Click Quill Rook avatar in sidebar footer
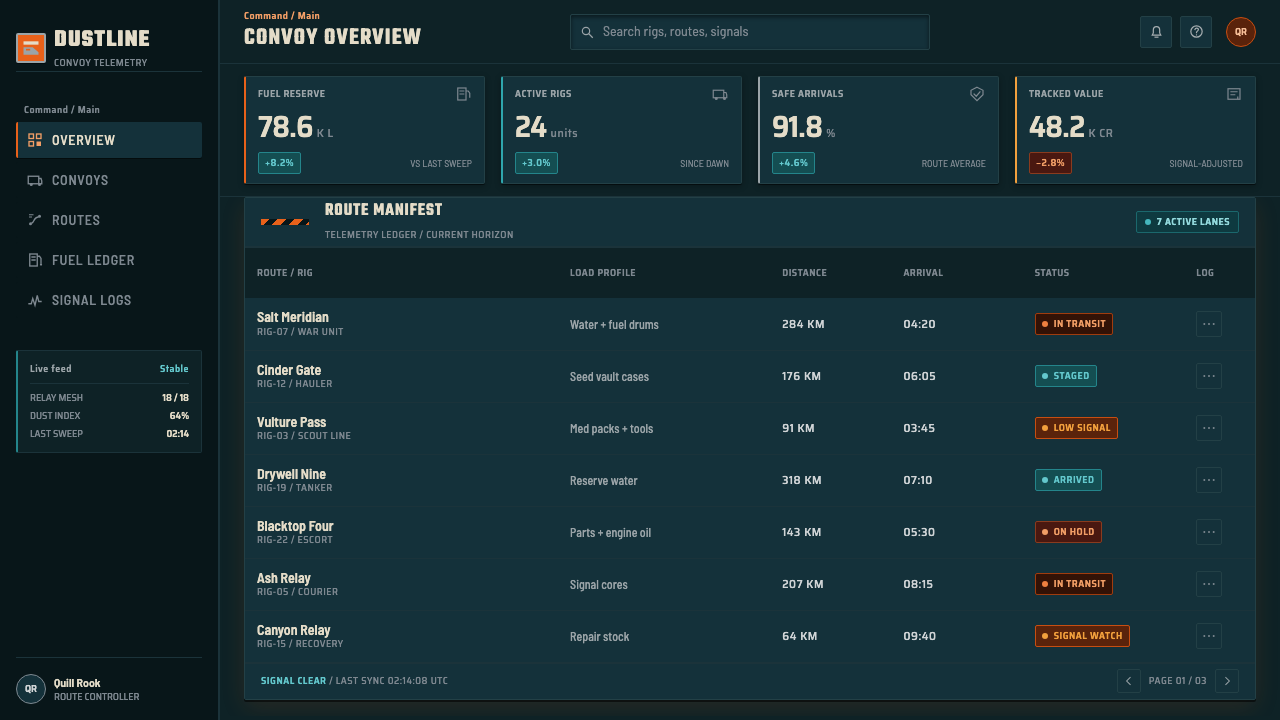 tap(31, 689)
